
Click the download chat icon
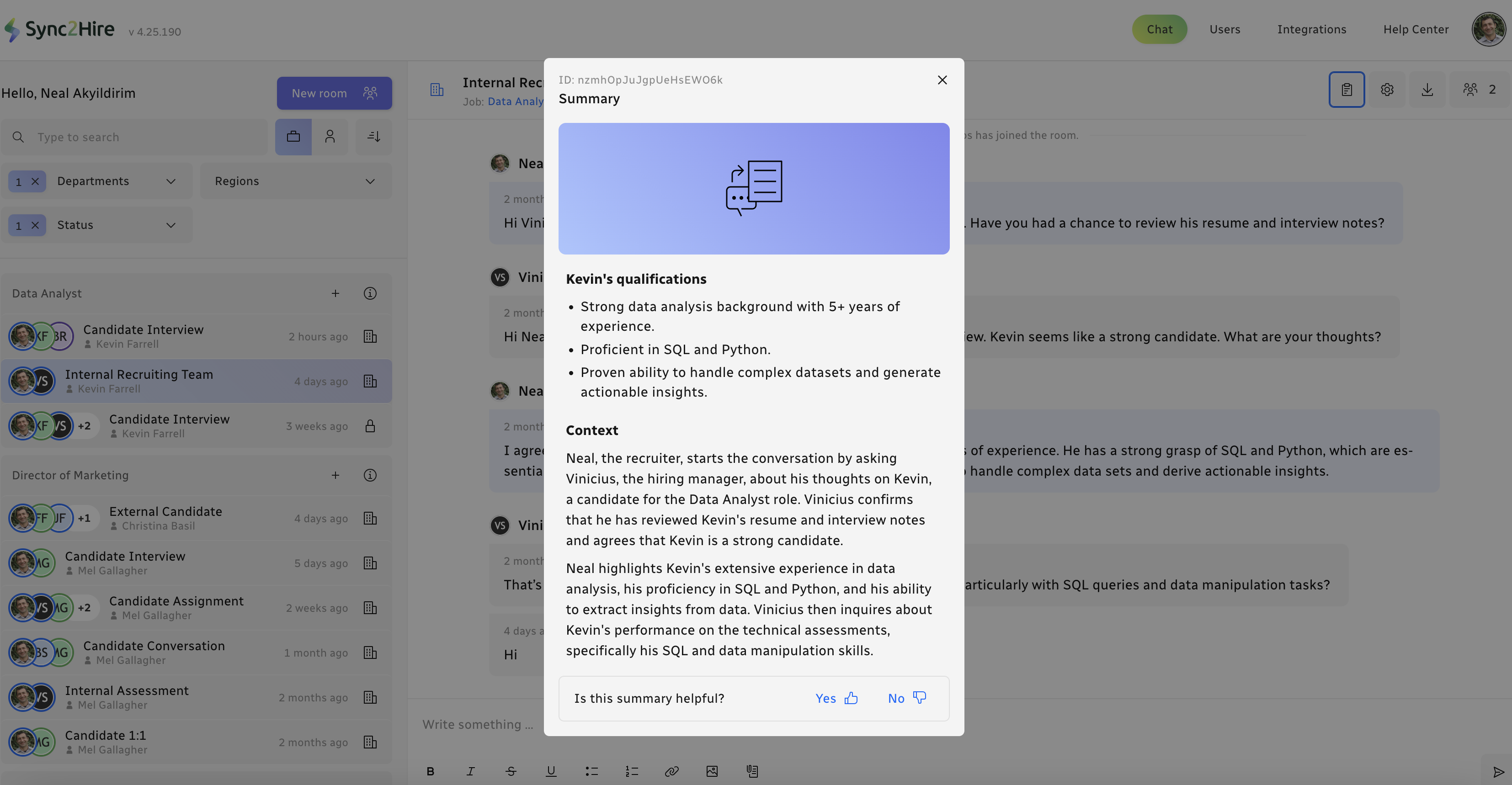tap(1427, 90)
